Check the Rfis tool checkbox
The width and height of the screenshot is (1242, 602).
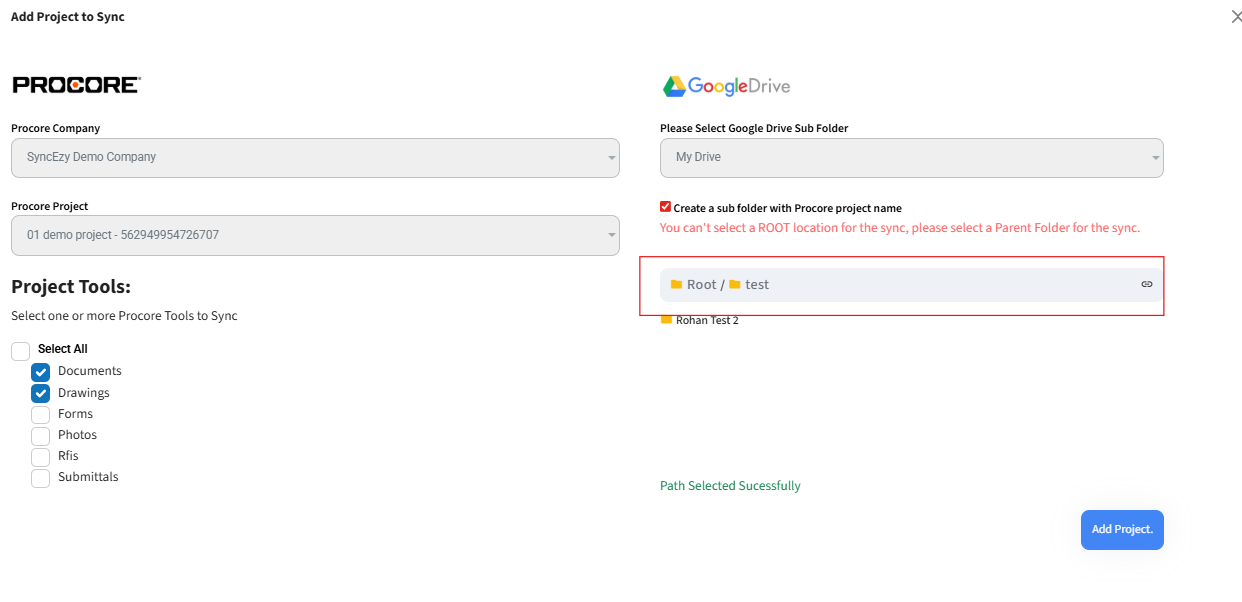[x=41, y=457]
